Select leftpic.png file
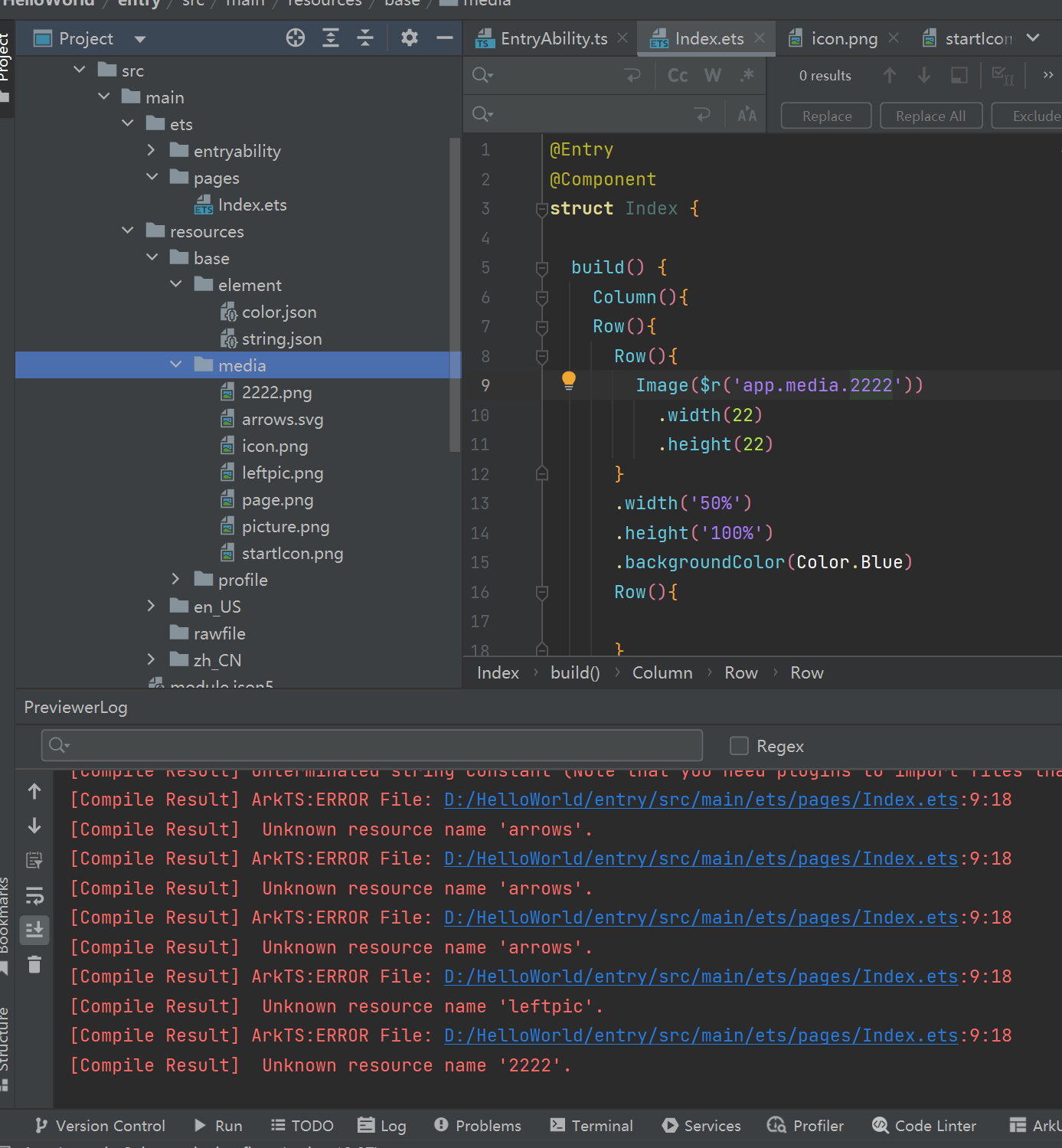Viewport: 1062px width, 1148px height. click(272, 473)
